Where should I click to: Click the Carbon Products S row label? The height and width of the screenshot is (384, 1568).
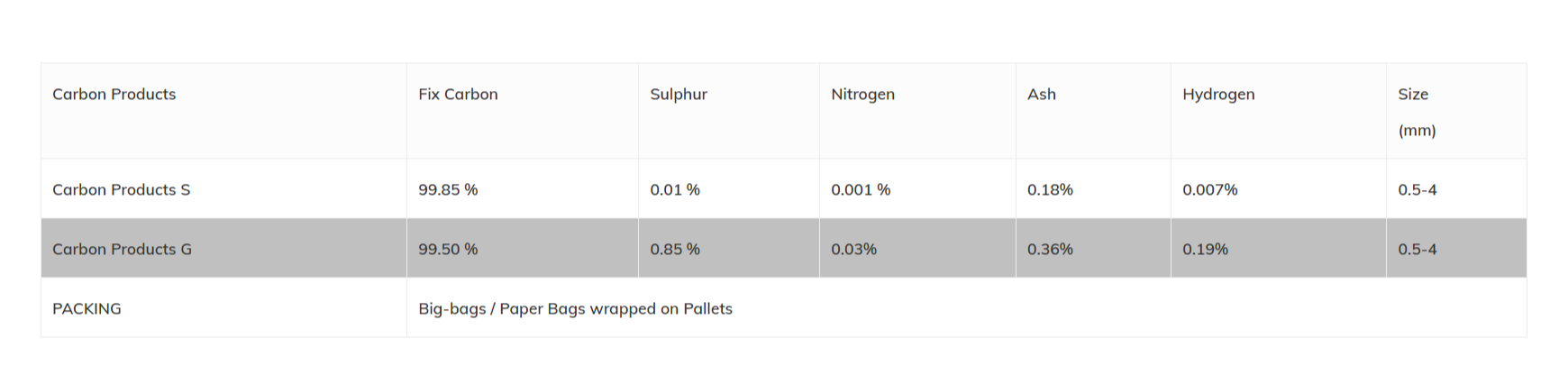(x=122, y=190)
